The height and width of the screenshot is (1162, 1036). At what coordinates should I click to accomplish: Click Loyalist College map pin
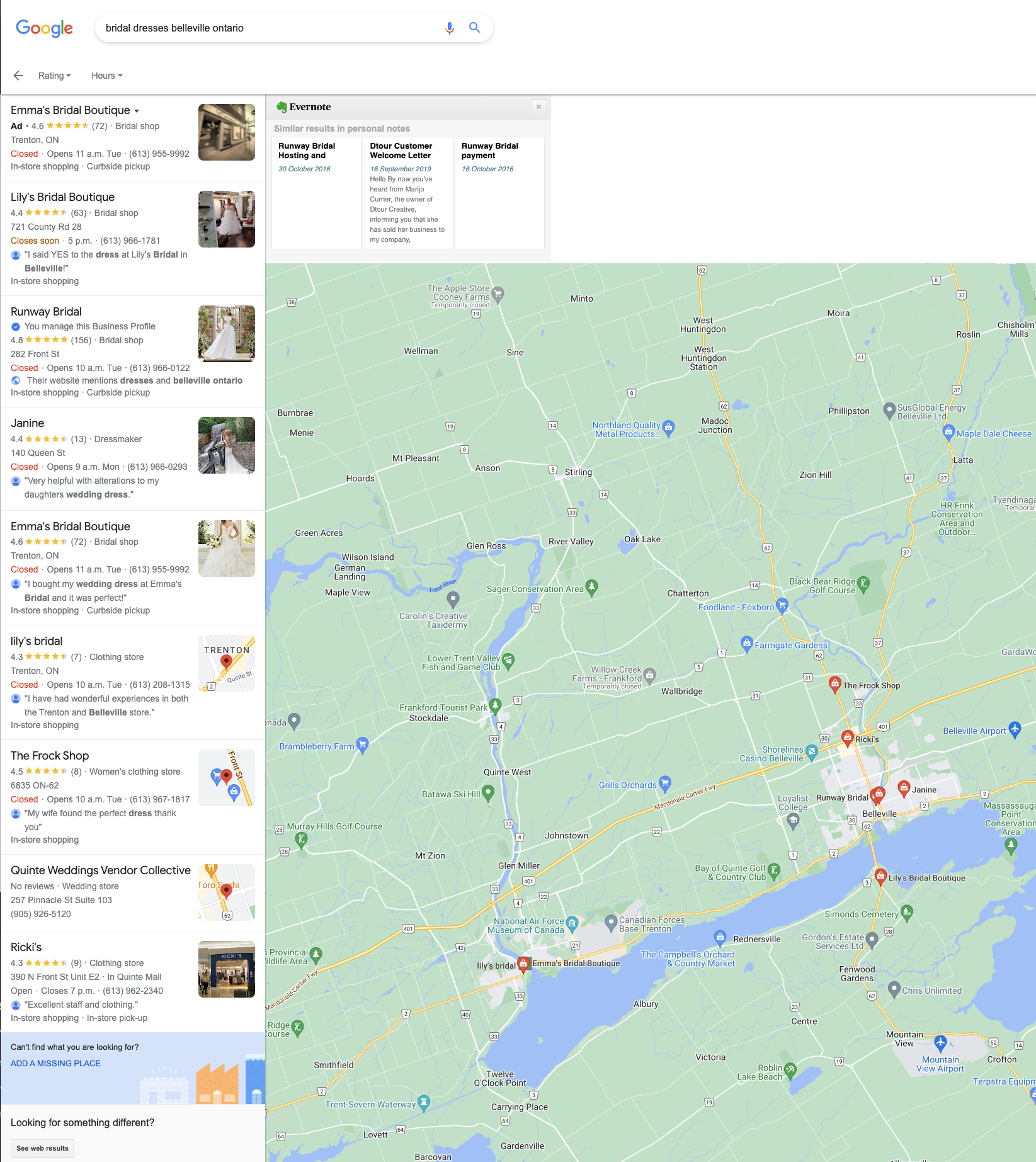pyautogui.click(x=793, y=820)
